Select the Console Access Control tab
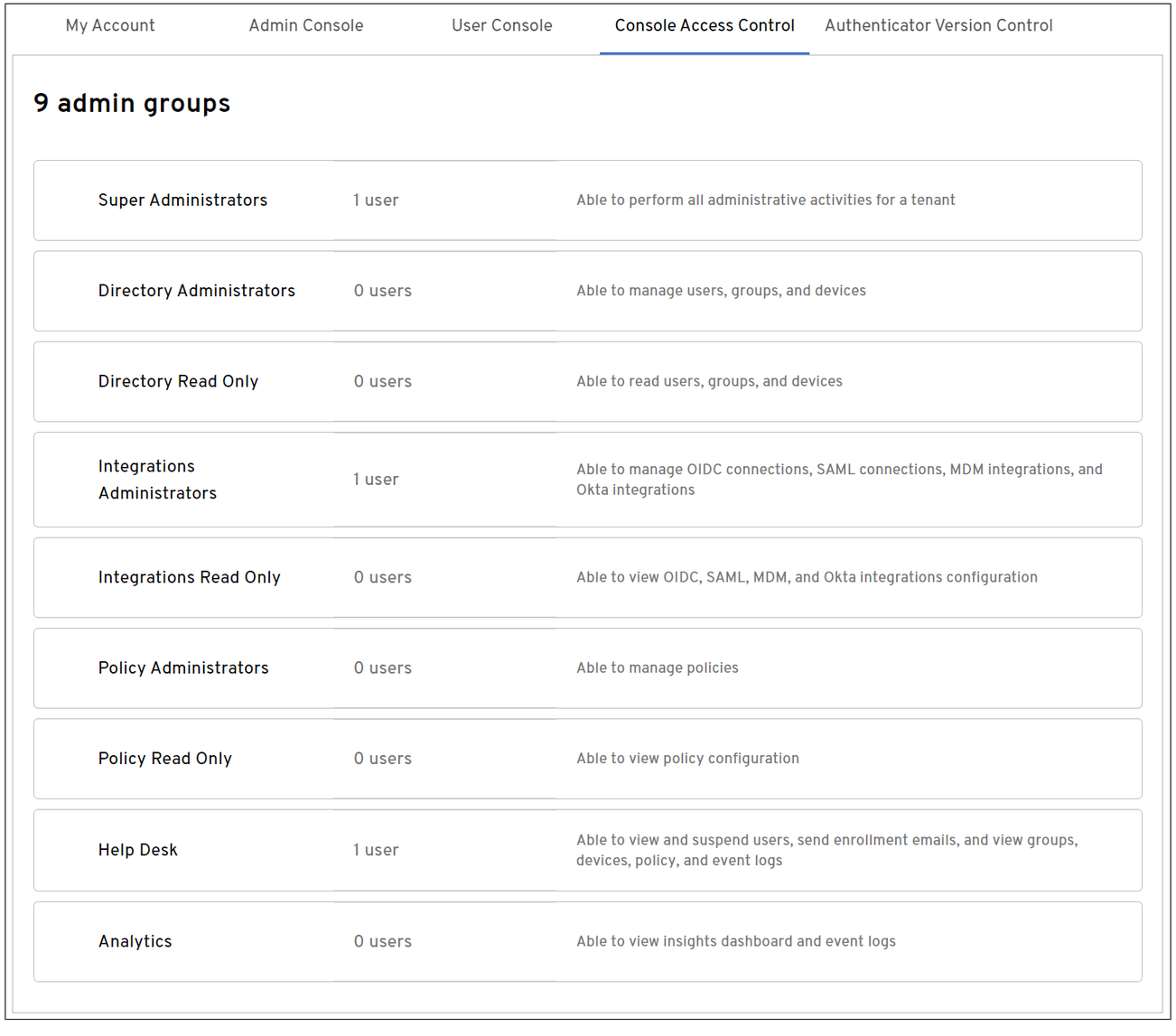This screenshot has height=1036, width=1176. pyautogui.click(x=705, y=25)
